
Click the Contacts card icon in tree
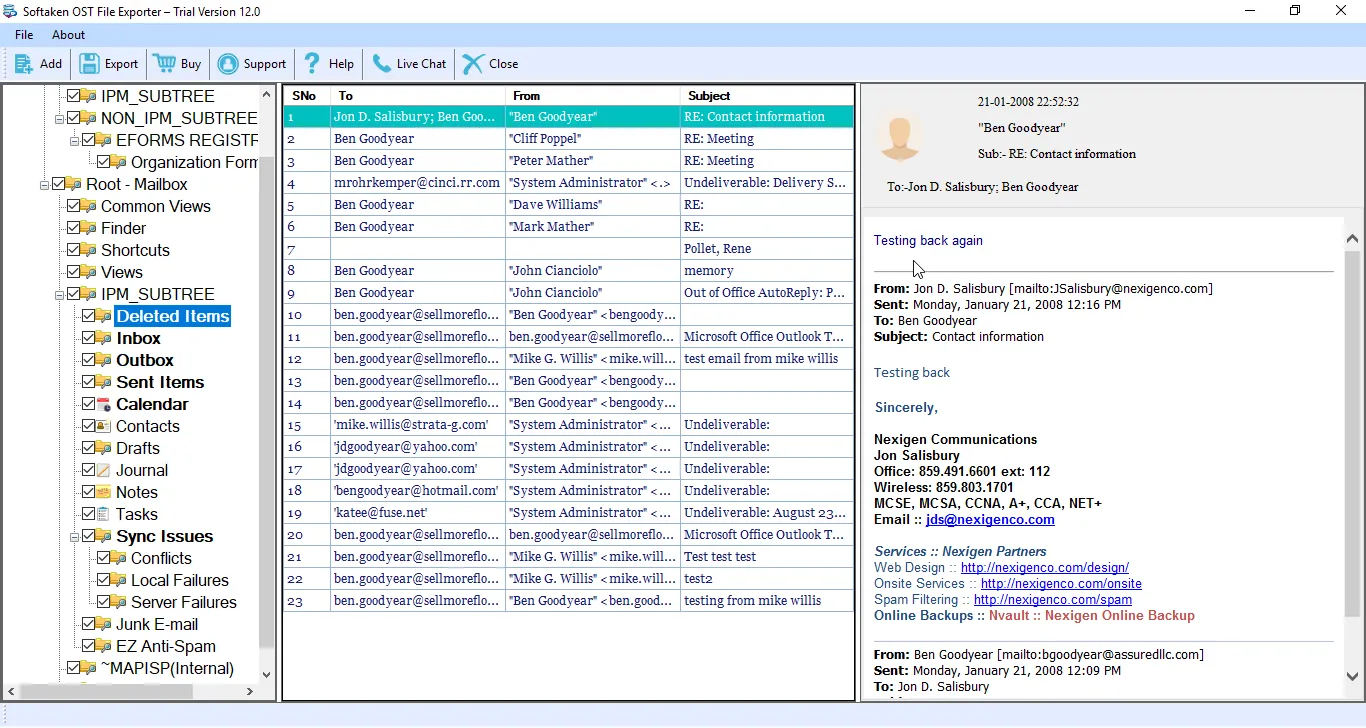coord(104,426)
